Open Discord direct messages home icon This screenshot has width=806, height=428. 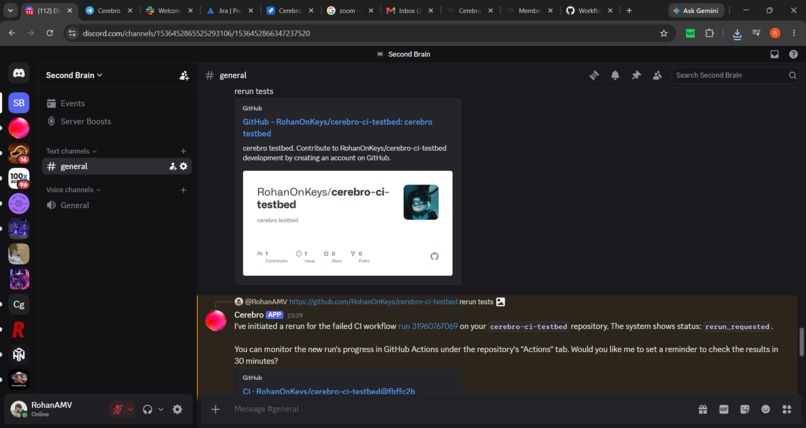click(x=19, y=73)
